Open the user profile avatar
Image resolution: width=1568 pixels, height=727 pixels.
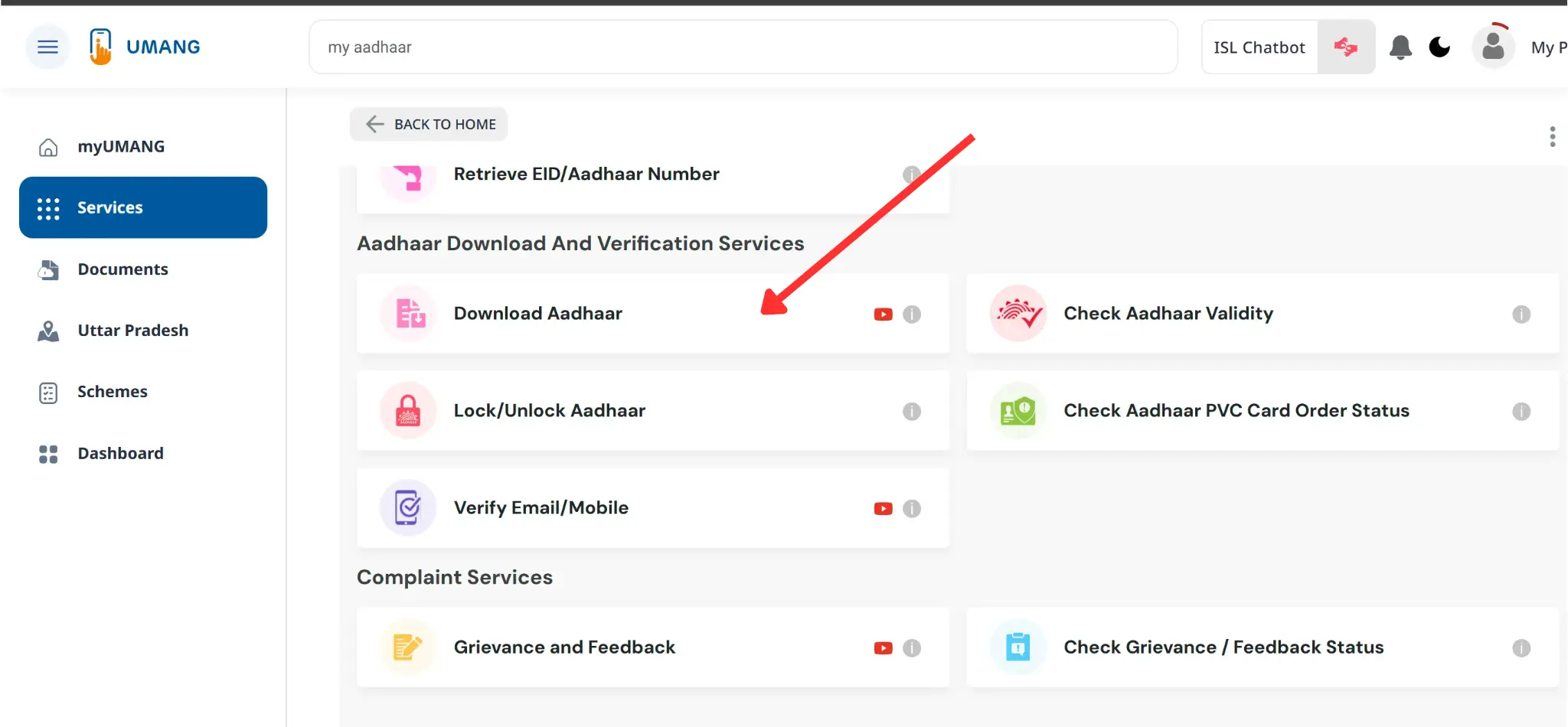(x=1492, y=47)
